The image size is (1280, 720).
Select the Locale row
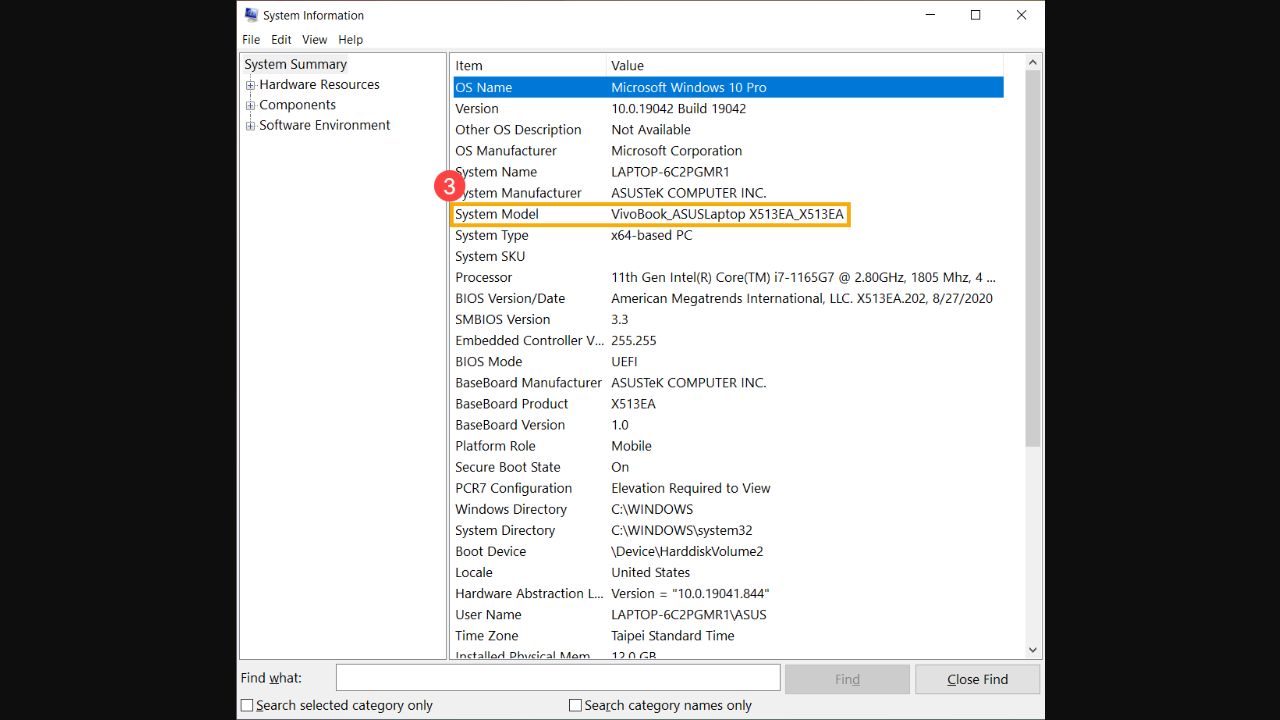point(728,571)
